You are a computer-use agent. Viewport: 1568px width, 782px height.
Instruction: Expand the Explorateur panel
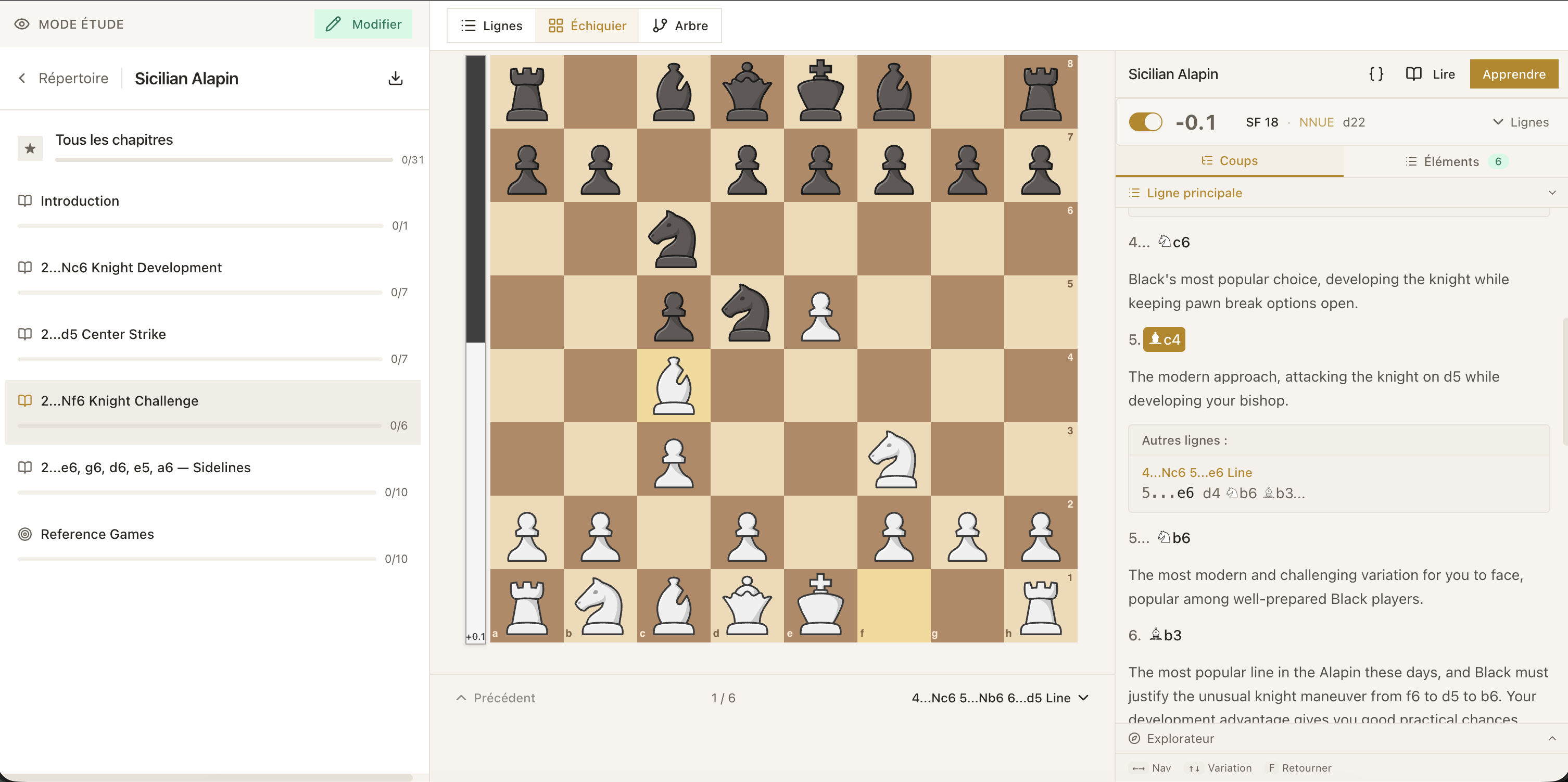pyautogui.click(x=1551, y=738)
